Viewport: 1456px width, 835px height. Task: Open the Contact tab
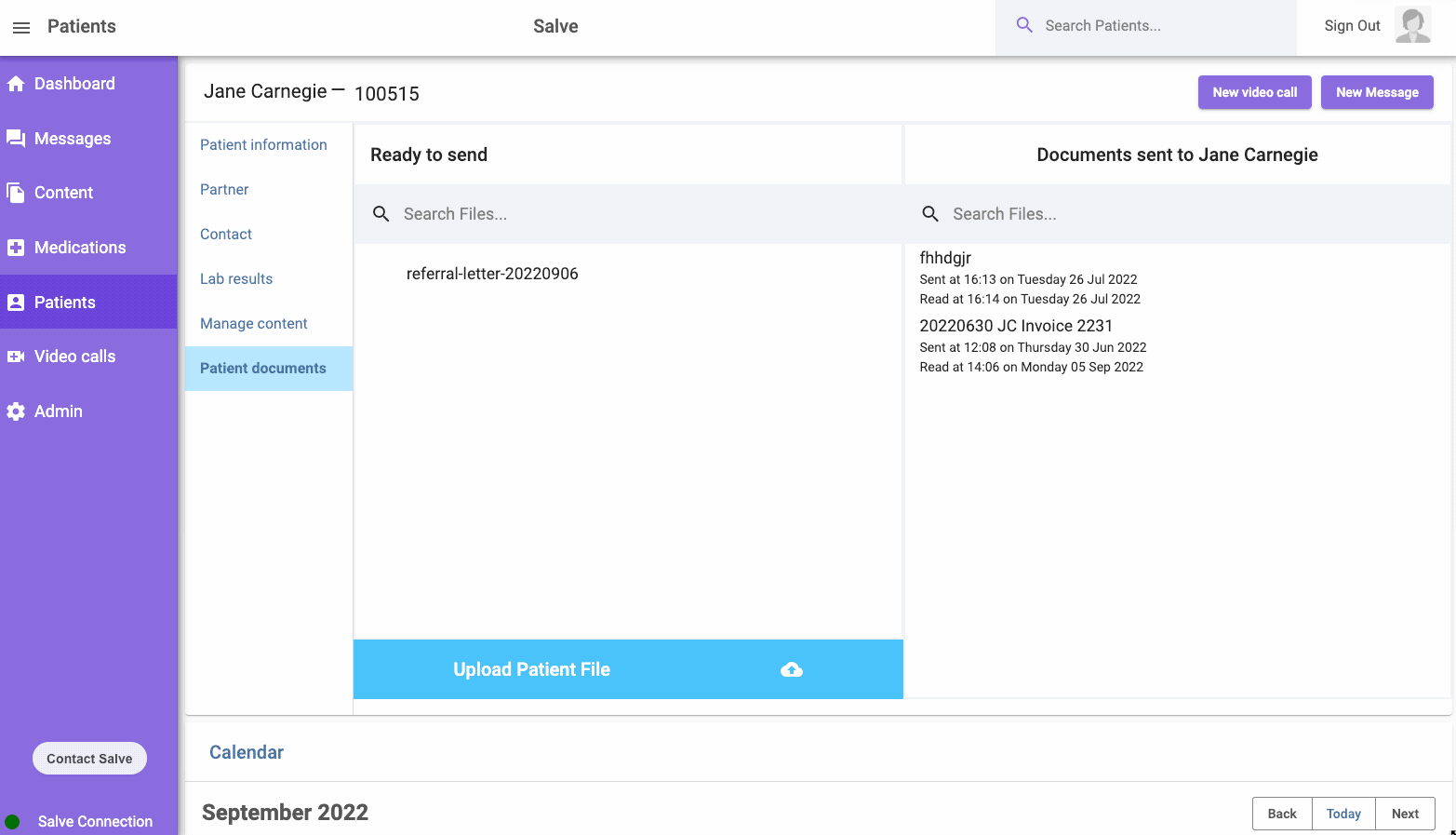coord(269,235)
